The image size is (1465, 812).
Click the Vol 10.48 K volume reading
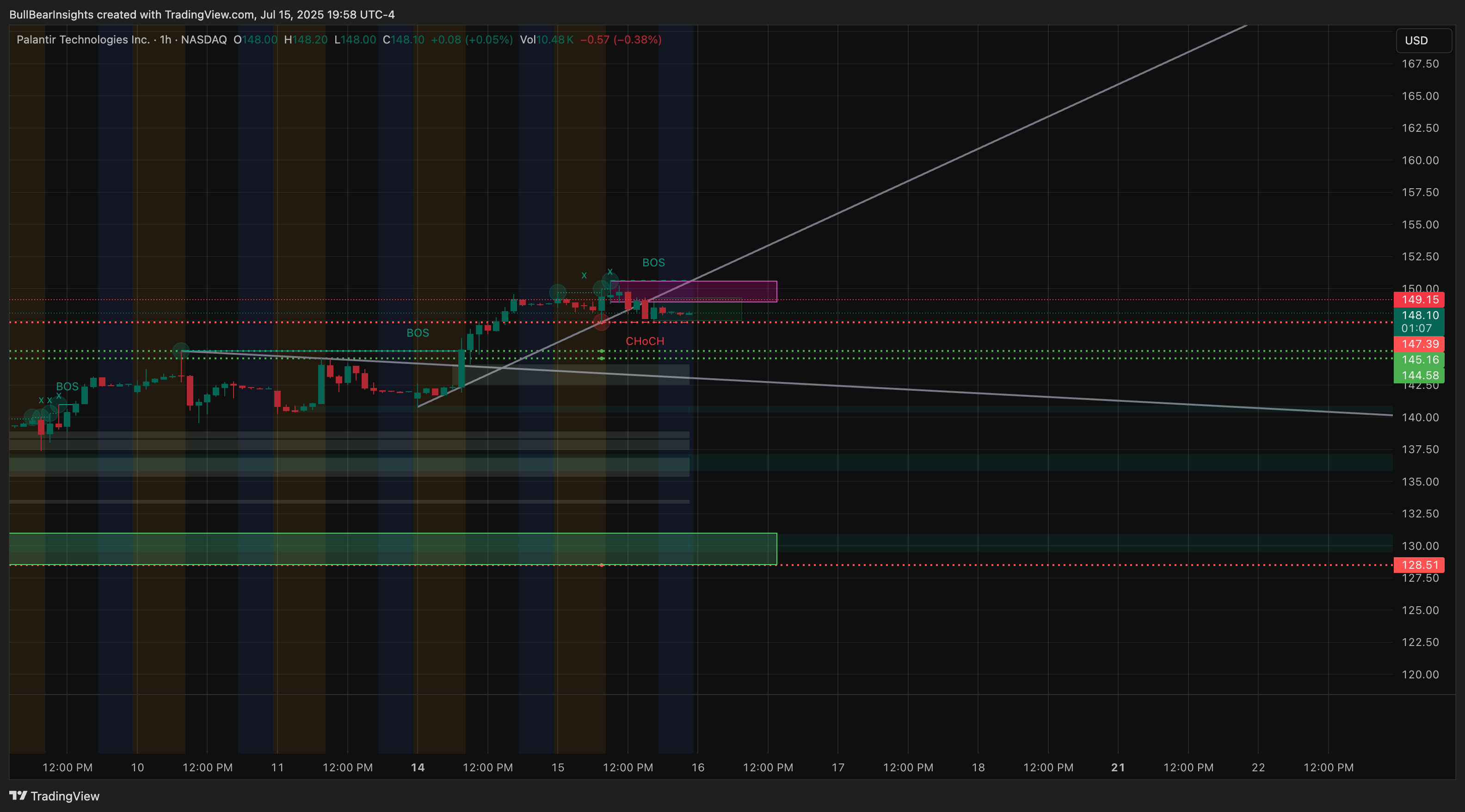coord(547,40)
